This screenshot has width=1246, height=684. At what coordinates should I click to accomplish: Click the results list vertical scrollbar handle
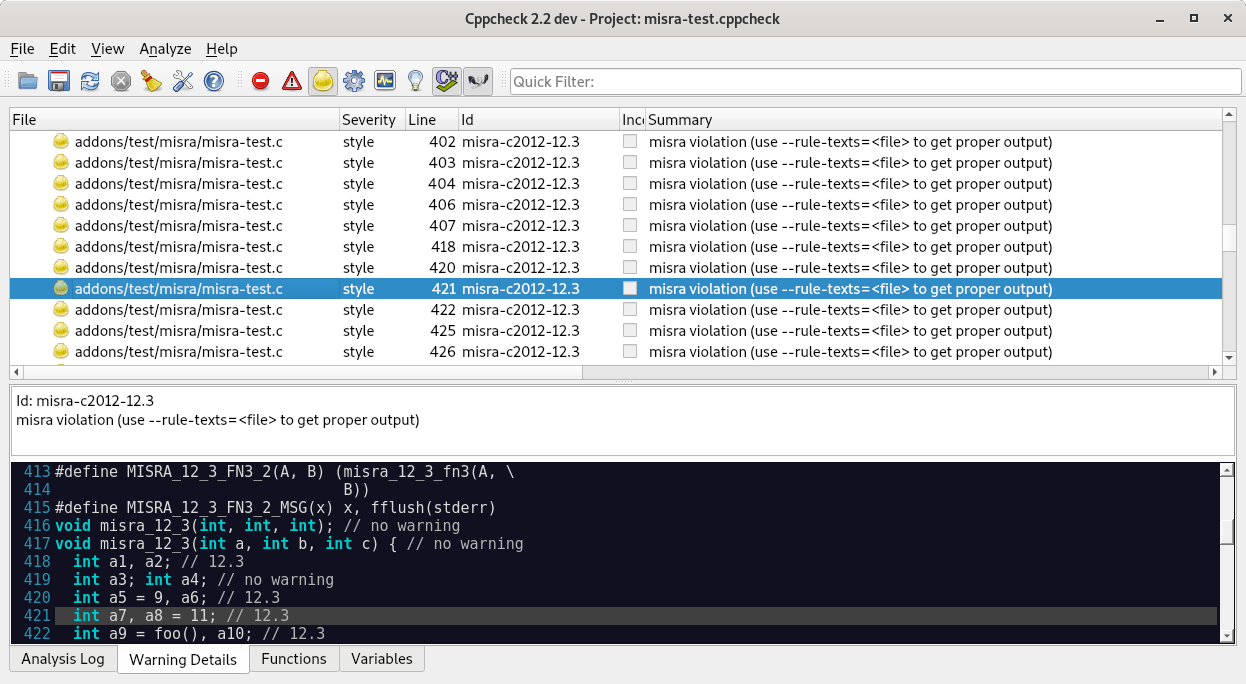point(1229,238)
